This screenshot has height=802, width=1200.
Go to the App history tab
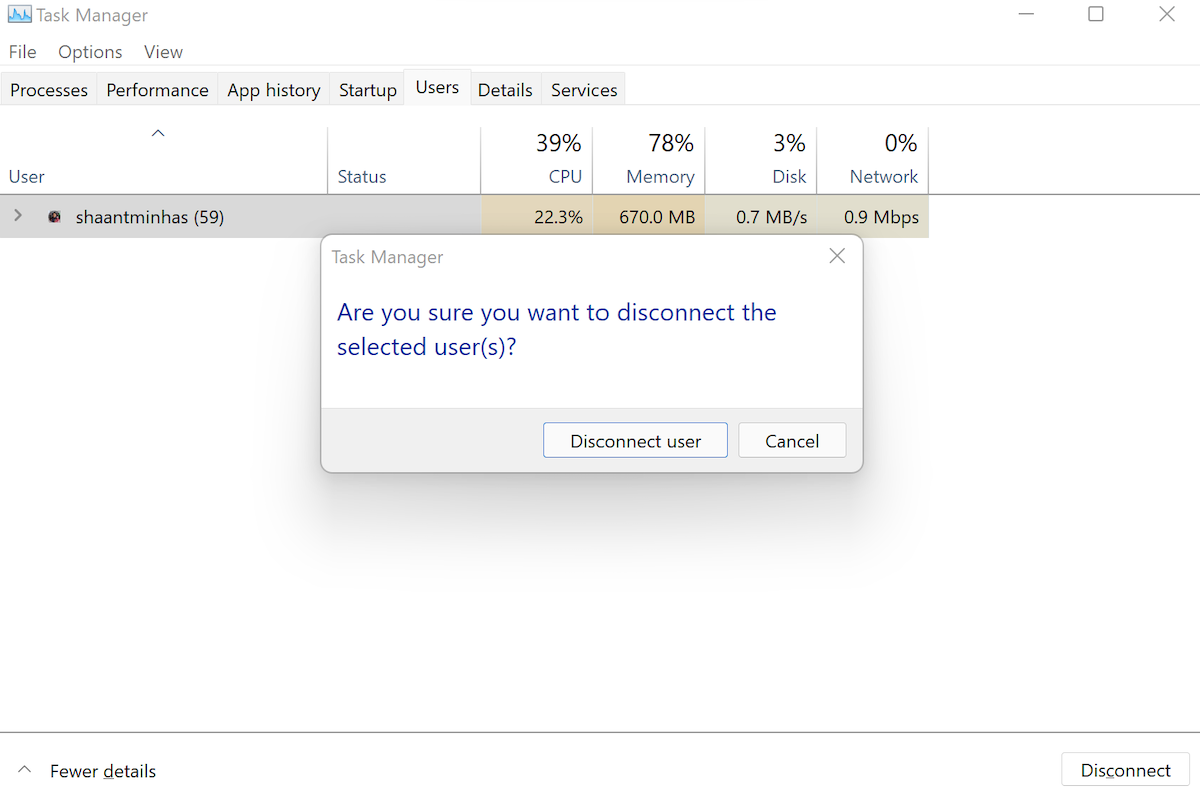tap(273, 90)
